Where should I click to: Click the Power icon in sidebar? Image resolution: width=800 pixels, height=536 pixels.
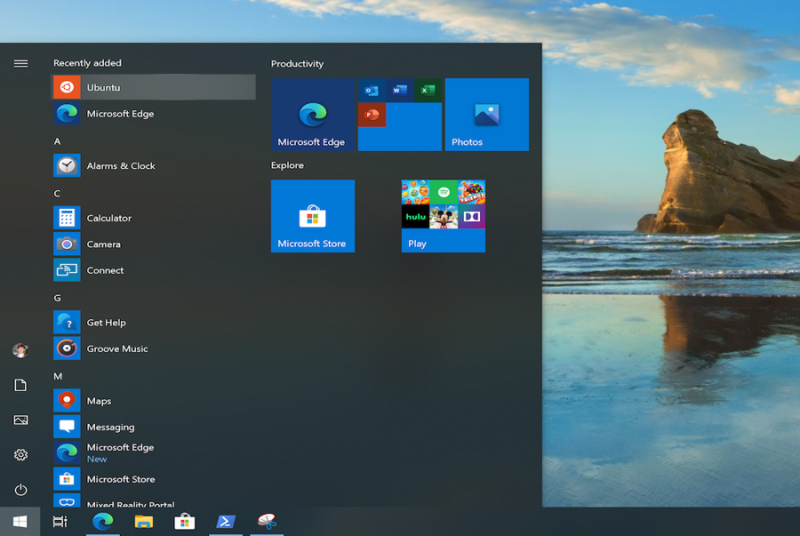pyautogui.click(x=20, y=490)
